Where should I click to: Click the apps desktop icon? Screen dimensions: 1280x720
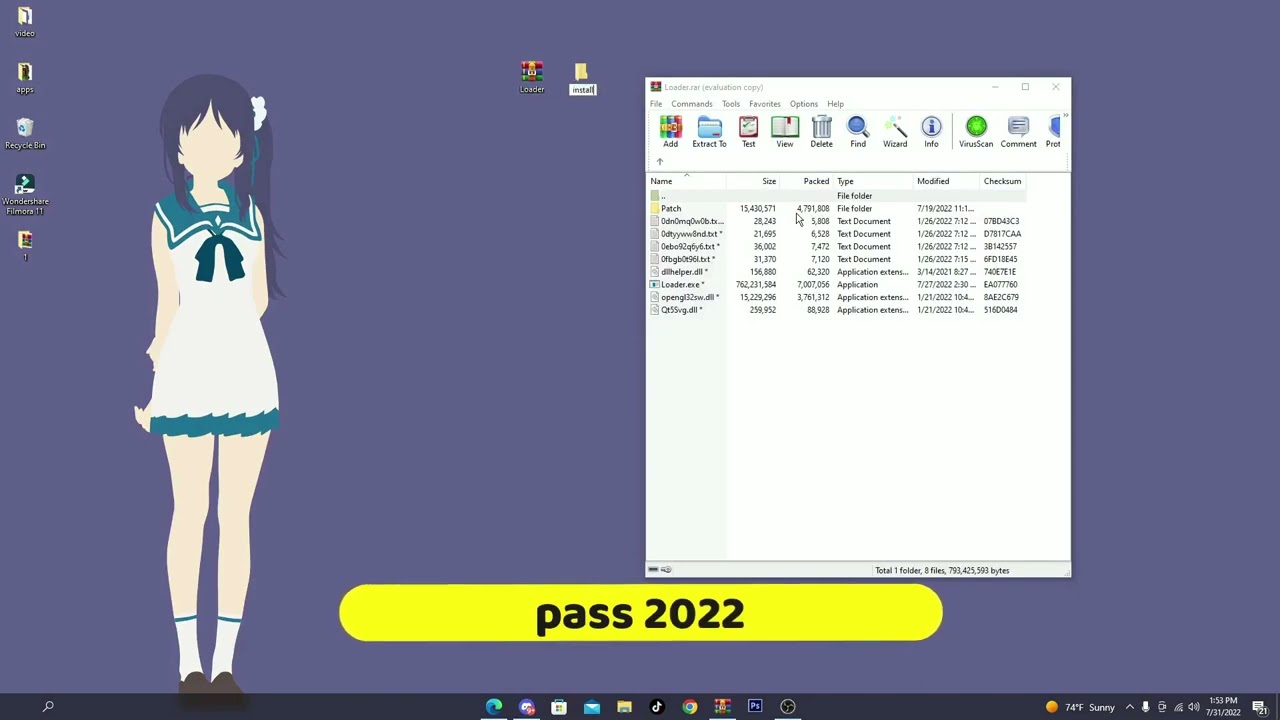click(25, 77)
